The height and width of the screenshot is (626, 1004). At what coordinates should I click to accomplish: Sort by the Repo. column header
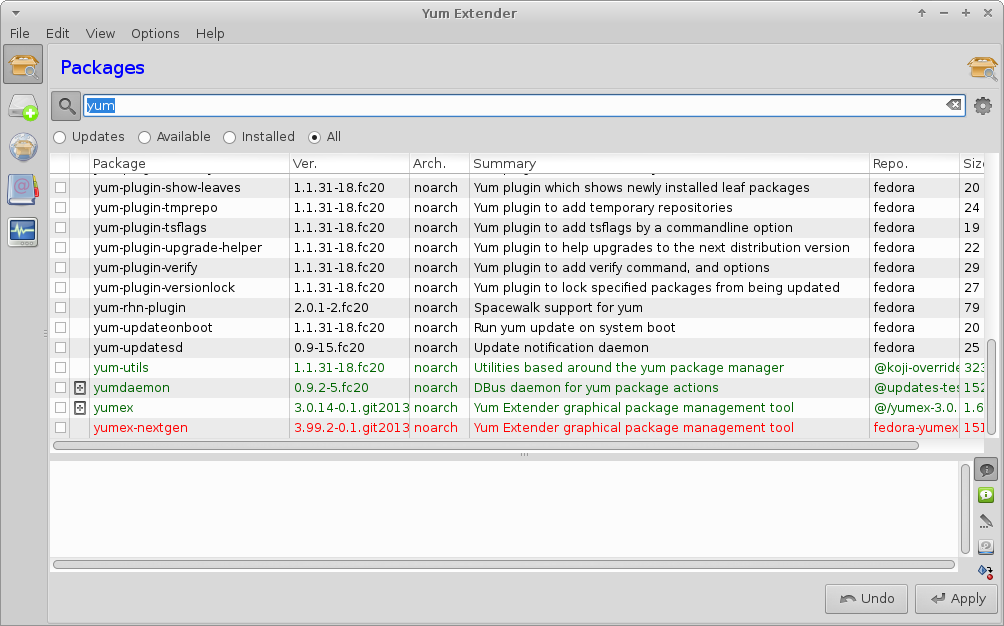click(914, 163)
